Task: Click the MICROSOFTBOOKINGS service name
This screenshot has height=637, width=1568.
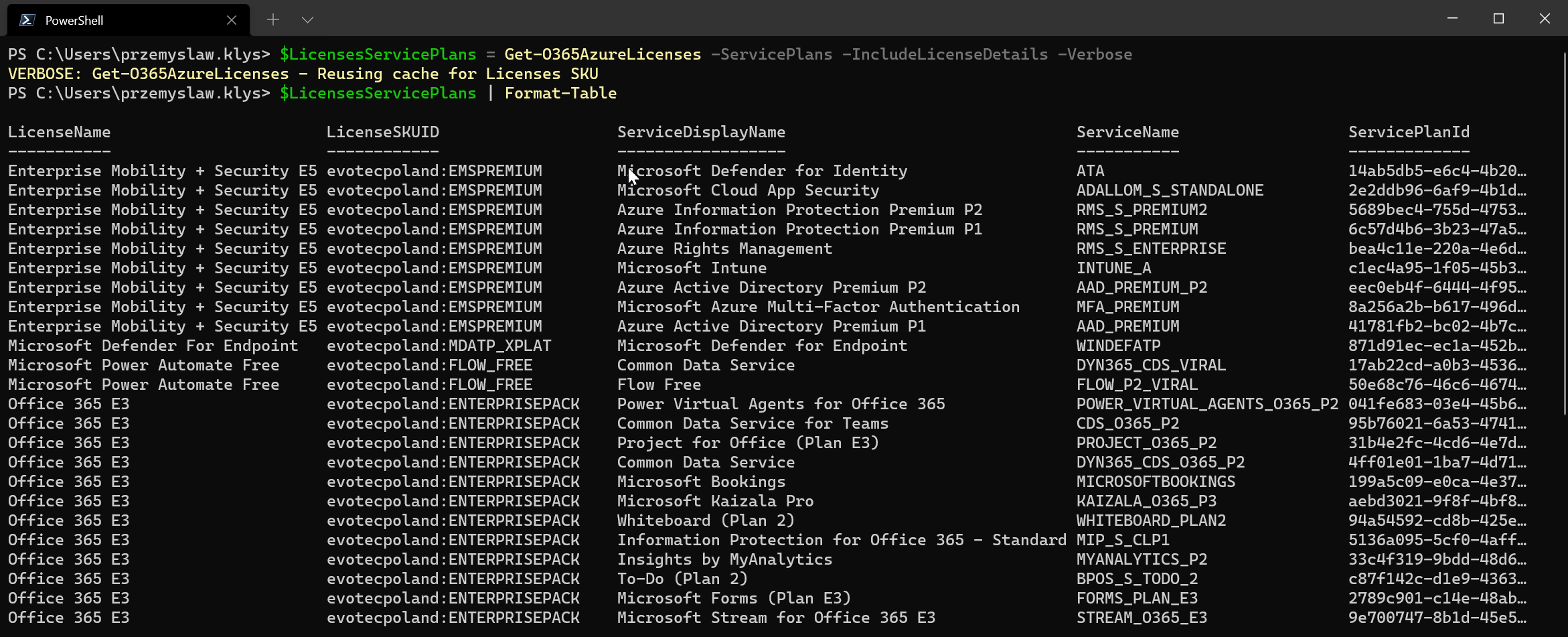Action: [1156, 482]
